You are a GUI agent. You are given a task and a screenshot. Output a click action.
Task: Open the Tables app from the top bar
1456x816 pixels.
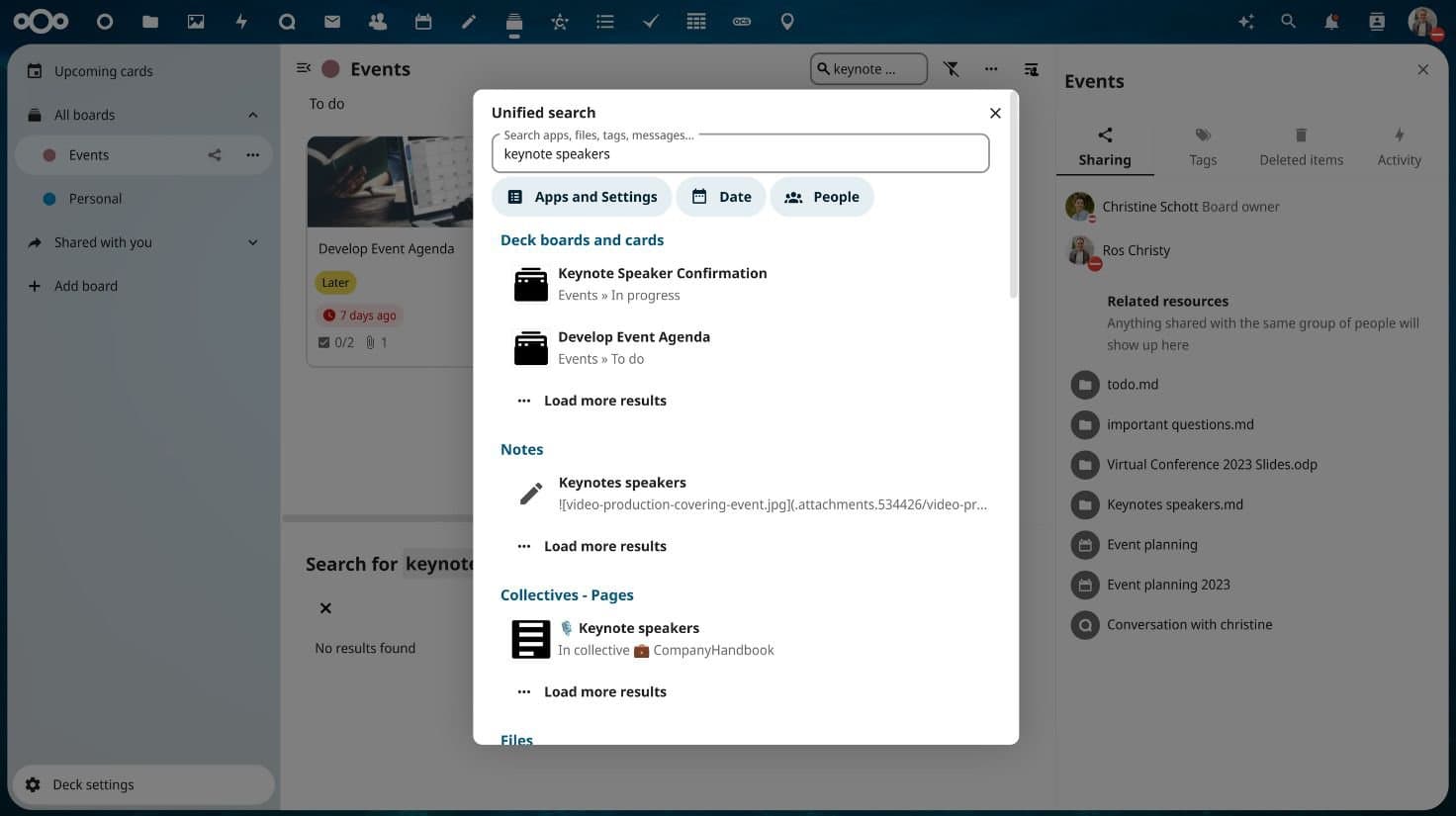pyautogui.click(x=696, y=21)
